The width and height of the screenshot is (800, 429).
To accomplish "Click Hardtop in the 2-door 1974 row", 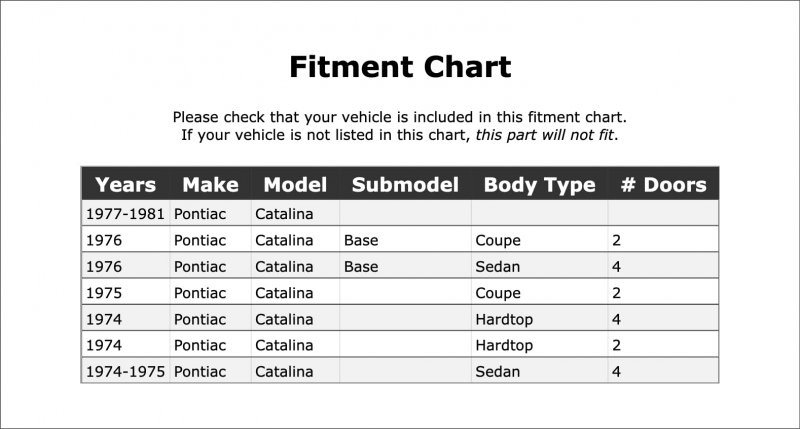I will coord(504,346).
